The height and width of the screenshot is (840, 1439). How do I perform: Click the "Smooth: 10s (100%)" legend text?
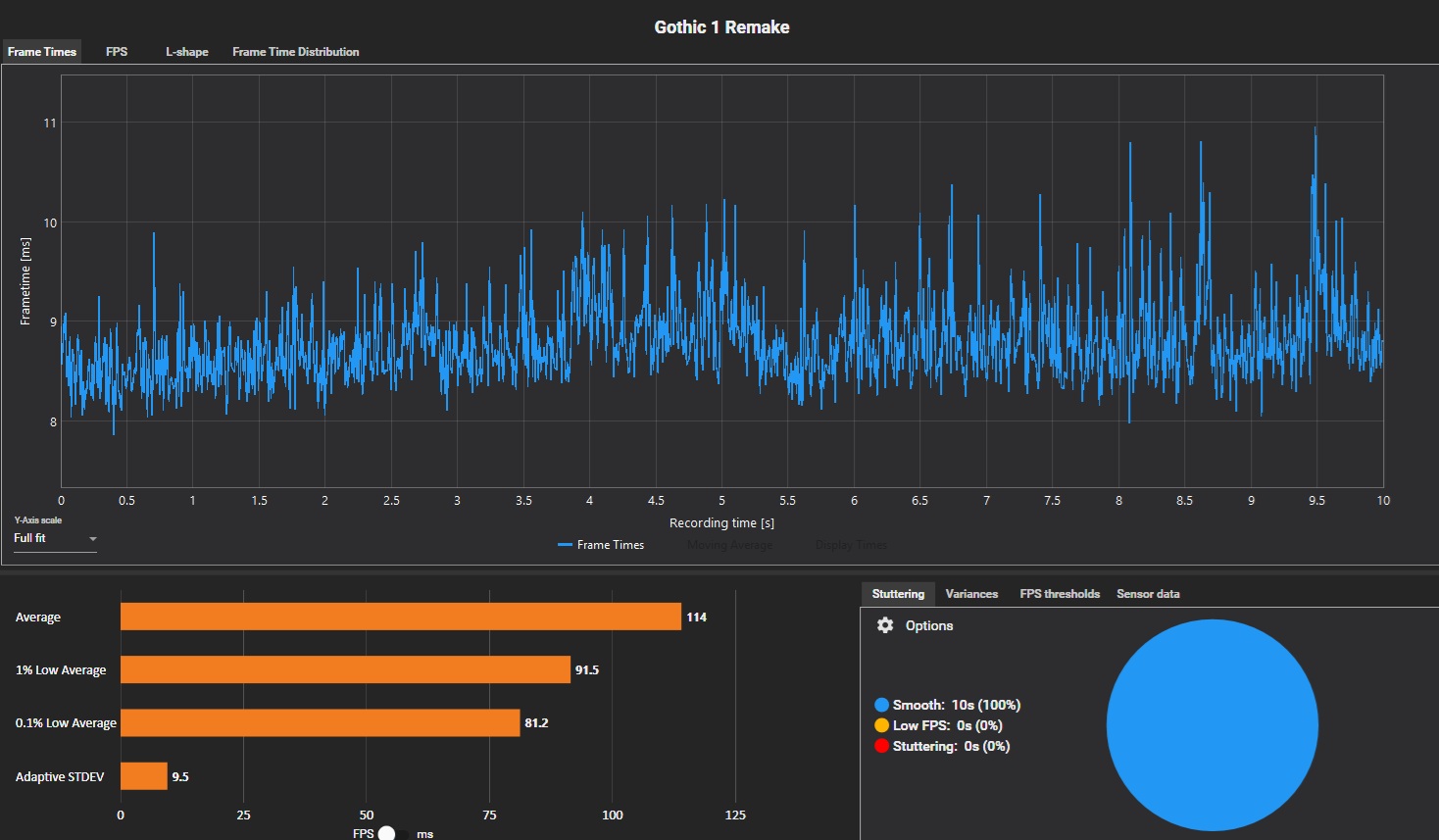957,705
